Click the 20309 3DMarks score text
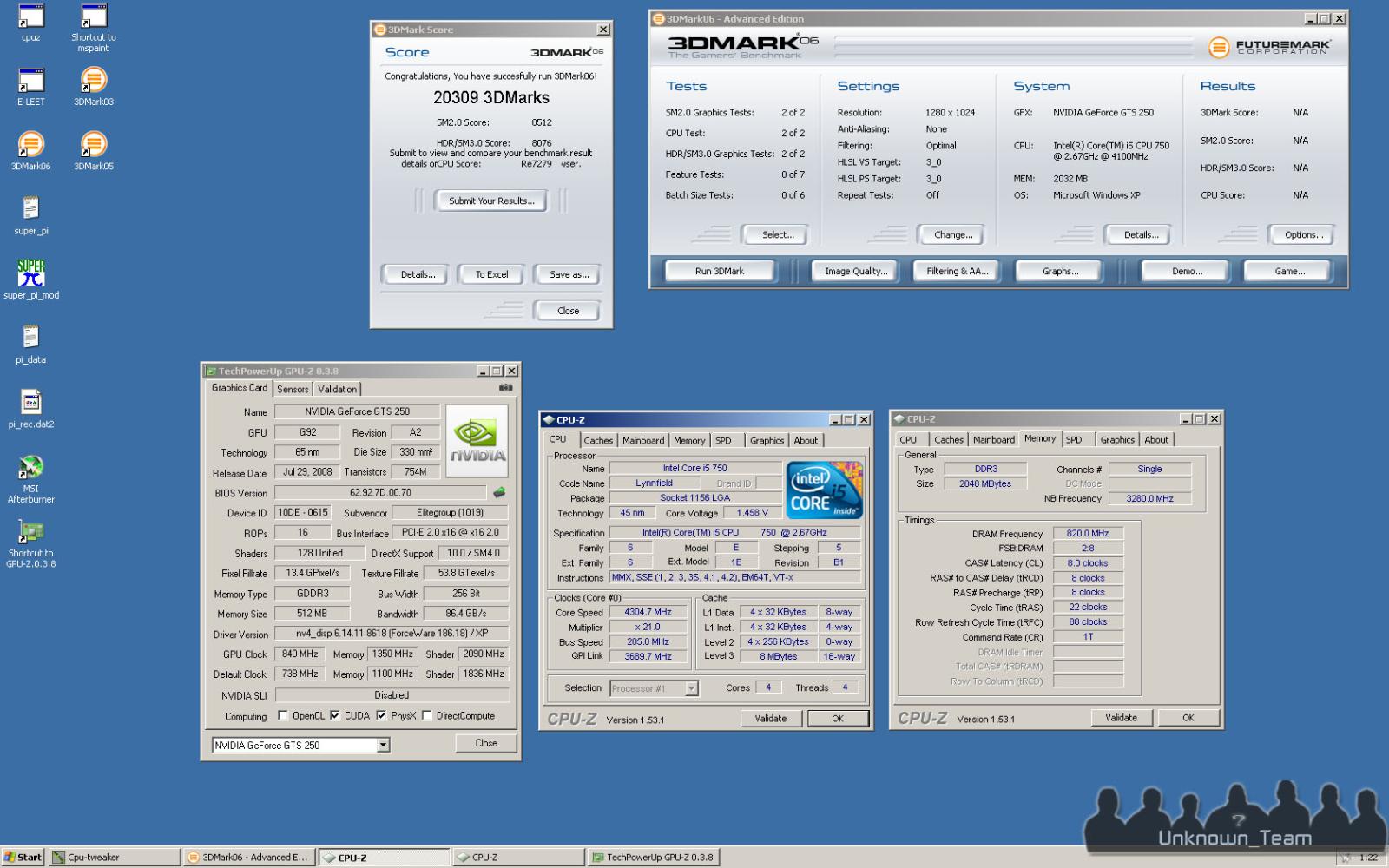 pos(491,98)
